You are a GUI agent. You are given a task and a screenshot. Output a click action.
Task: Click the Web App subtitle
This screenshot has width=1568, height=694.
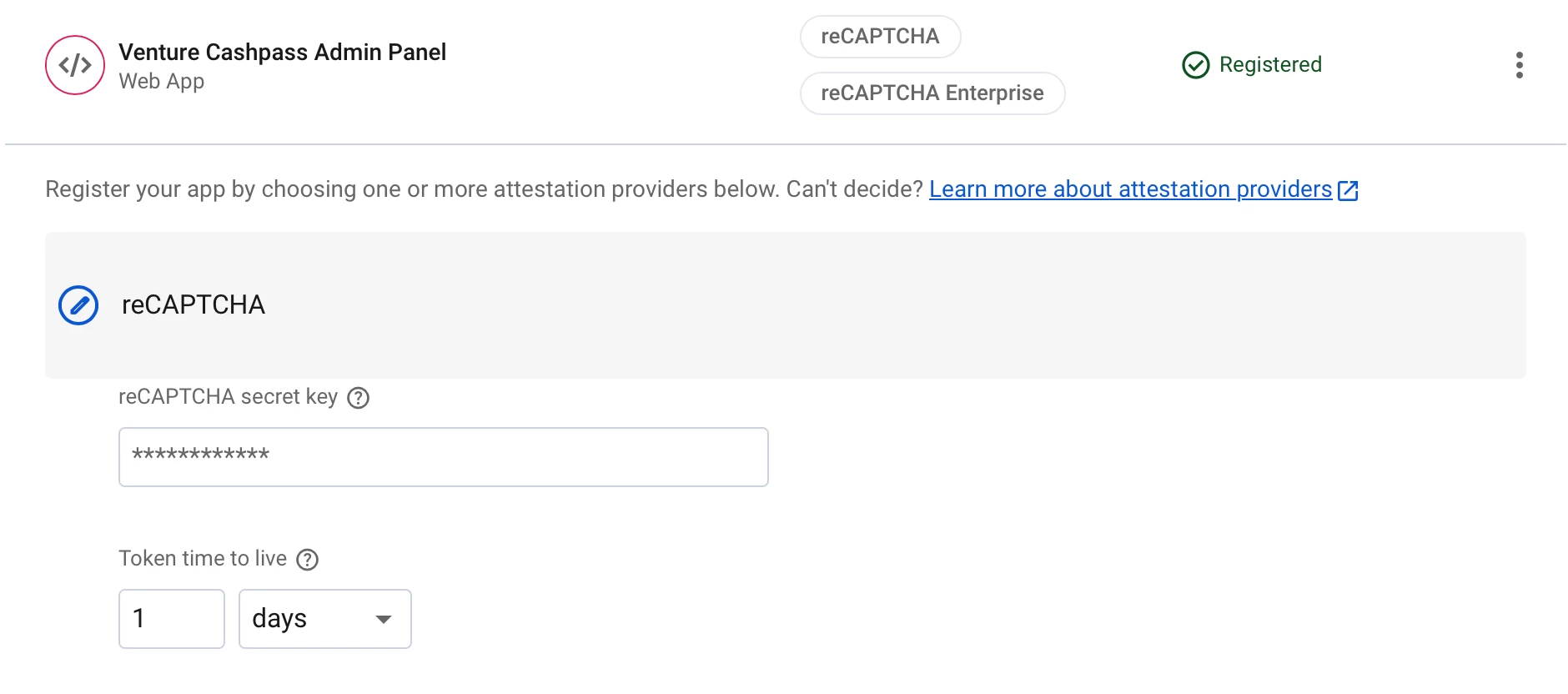(161, 82)
